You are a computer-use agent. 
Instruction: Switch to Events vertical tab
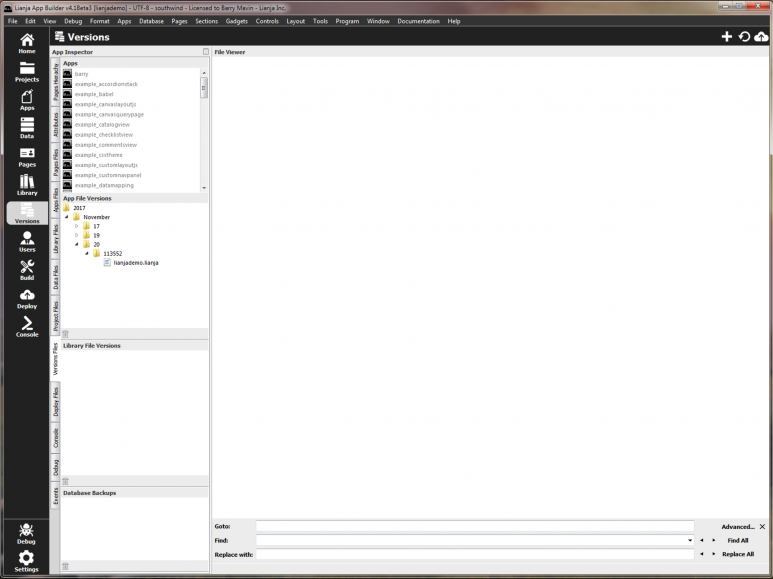[56, 497]
